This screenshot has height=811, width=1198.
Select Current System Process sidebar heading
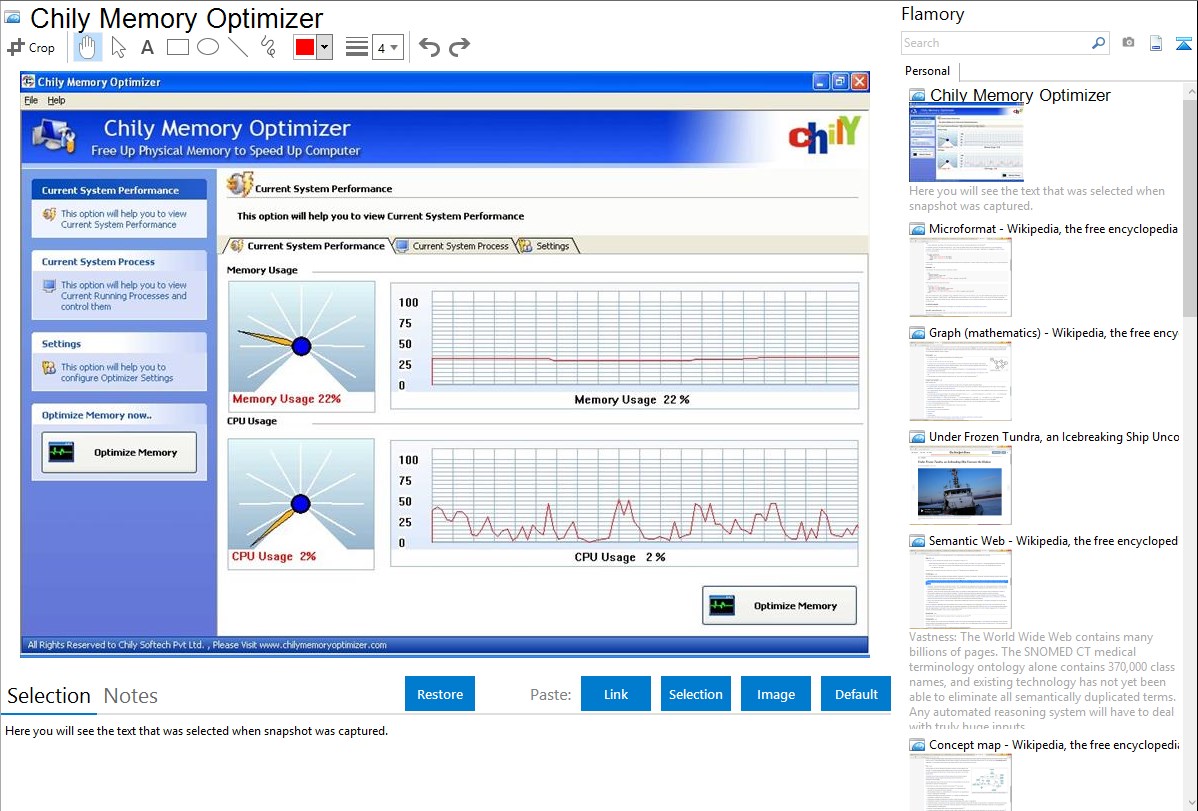pos(98,261)
